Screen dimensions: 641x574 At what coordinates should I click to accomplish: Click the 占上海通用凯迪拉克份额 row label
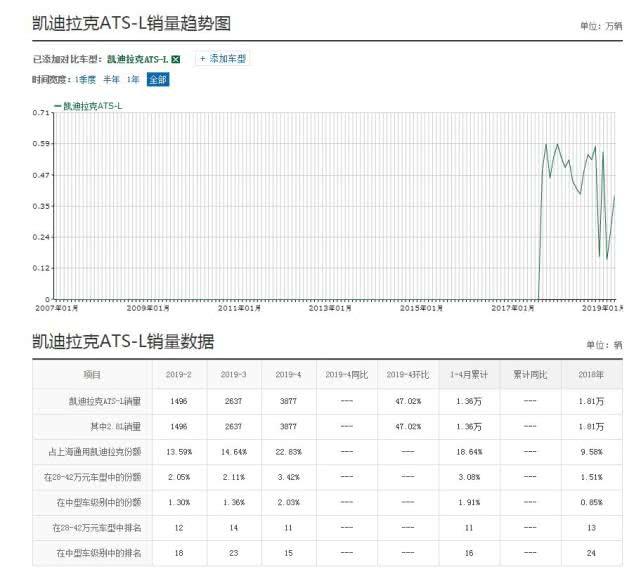[x=95, y=452]
